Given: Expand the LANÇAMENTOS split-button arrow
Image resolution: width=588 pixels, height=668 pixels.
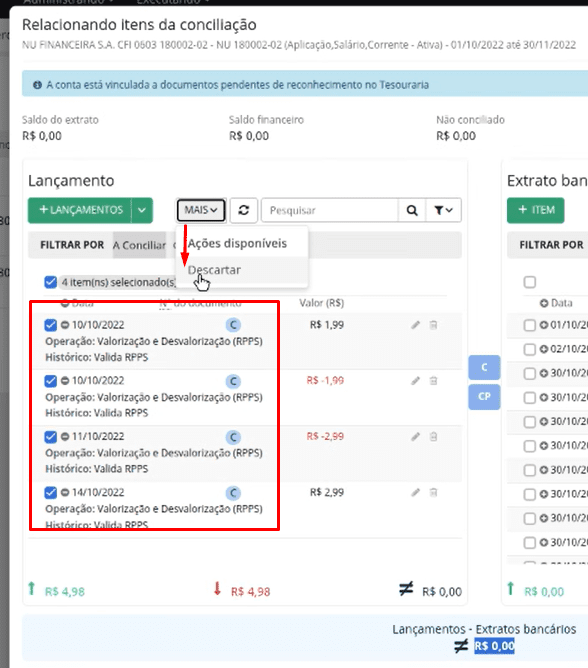Looking at the screenshot, I should tap(142, 210).
